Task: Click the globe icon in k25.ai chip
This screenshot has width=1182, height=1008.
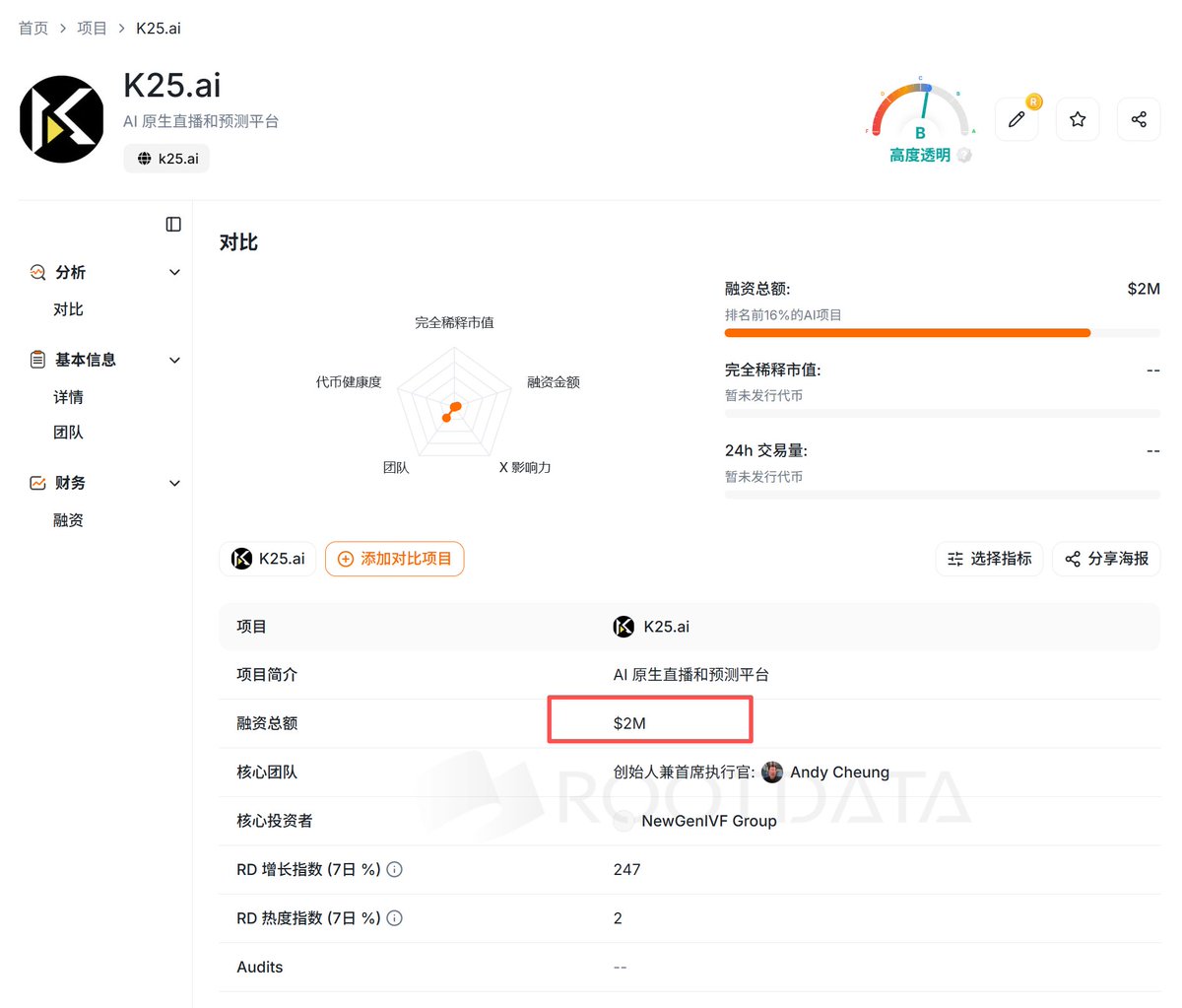Action: pos(144,159)
